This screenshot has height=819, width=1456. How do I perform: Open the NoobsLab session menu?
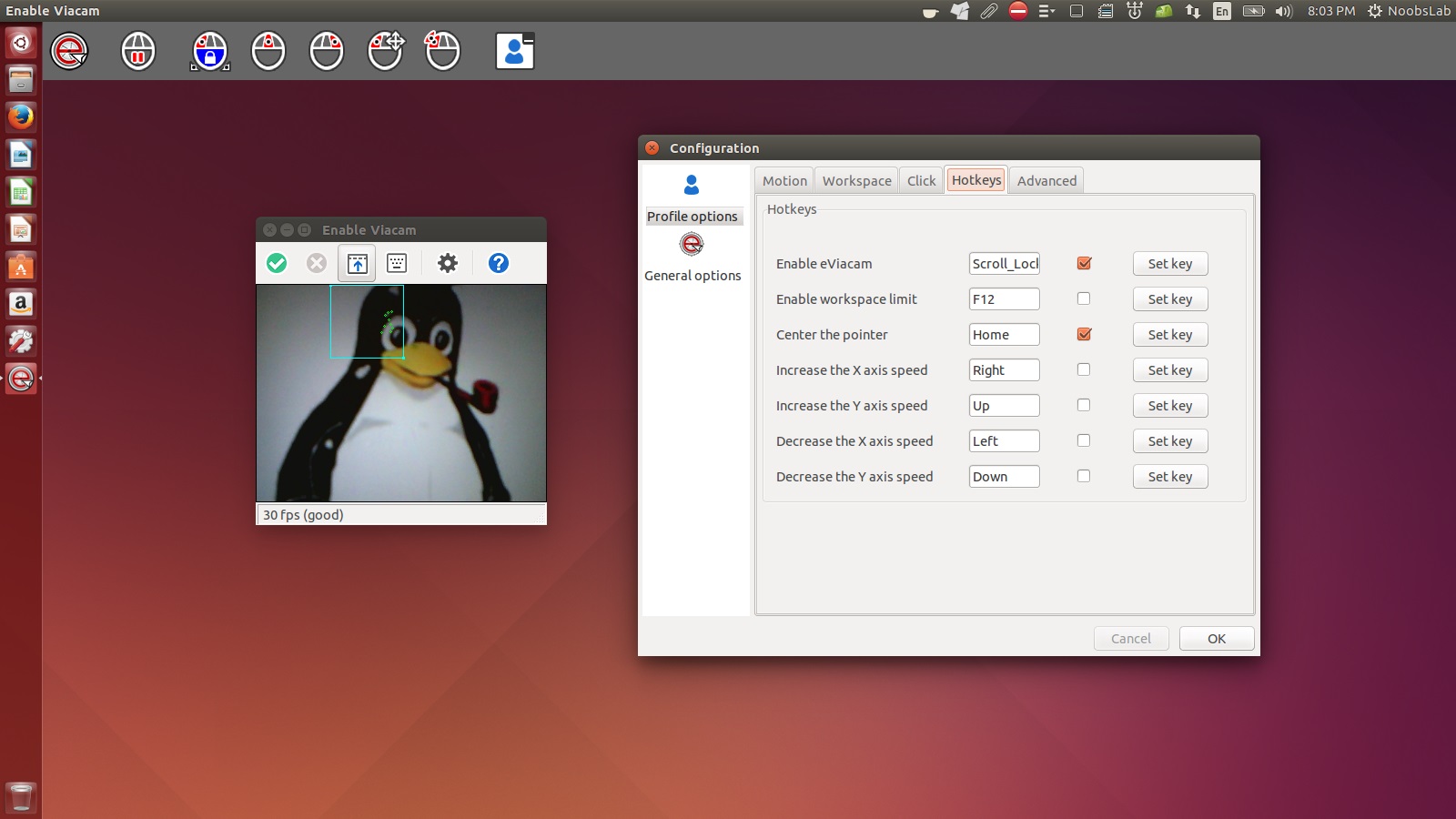coord(1409,11)
